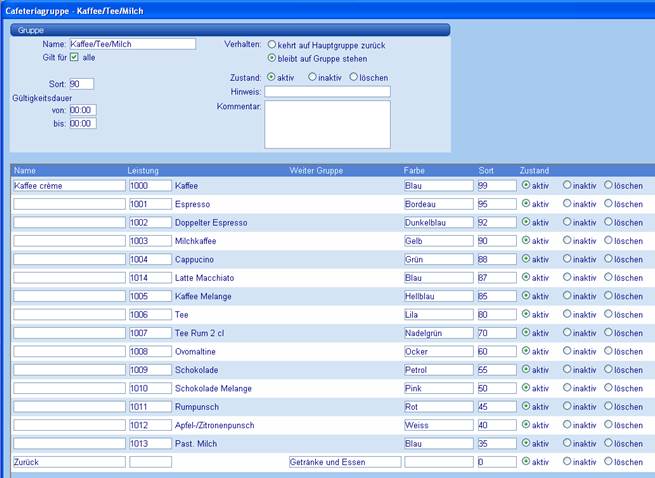The image size is (655, 478).
Task: Mark Espresso row as inaktiv
Action: point(567,204)
